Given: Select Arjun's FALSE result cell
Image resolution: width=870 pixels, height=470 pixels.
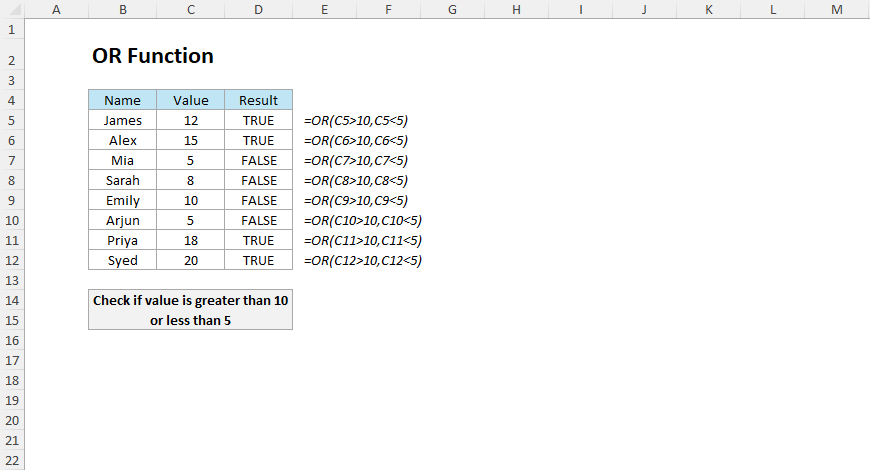Looking at the screenshot, I should (x=259, y=220).
